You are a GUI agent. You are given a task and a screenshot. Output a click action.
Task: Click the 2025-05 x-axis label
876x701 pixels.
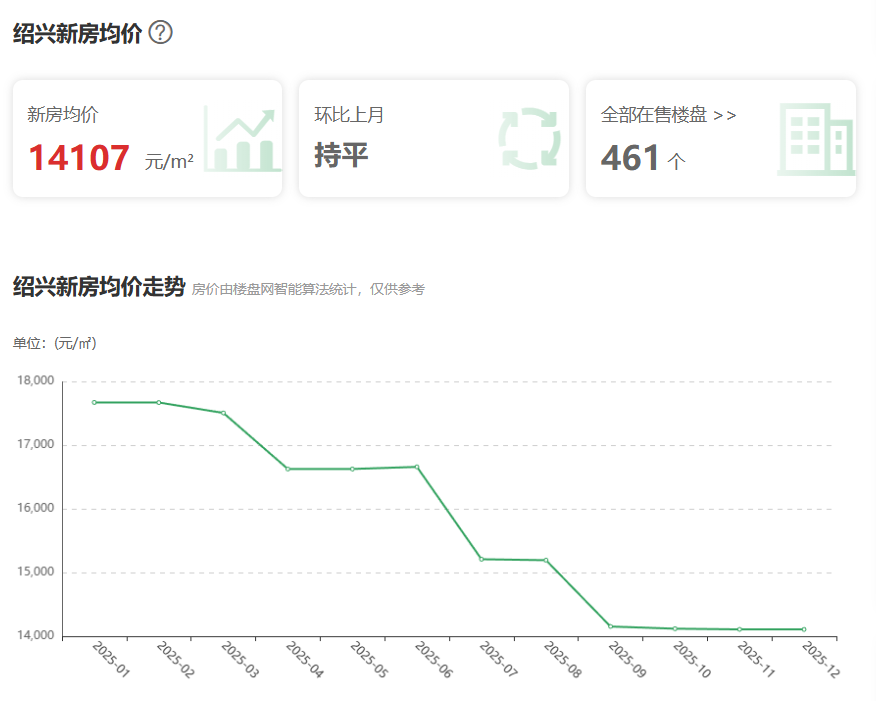(366, 661)
